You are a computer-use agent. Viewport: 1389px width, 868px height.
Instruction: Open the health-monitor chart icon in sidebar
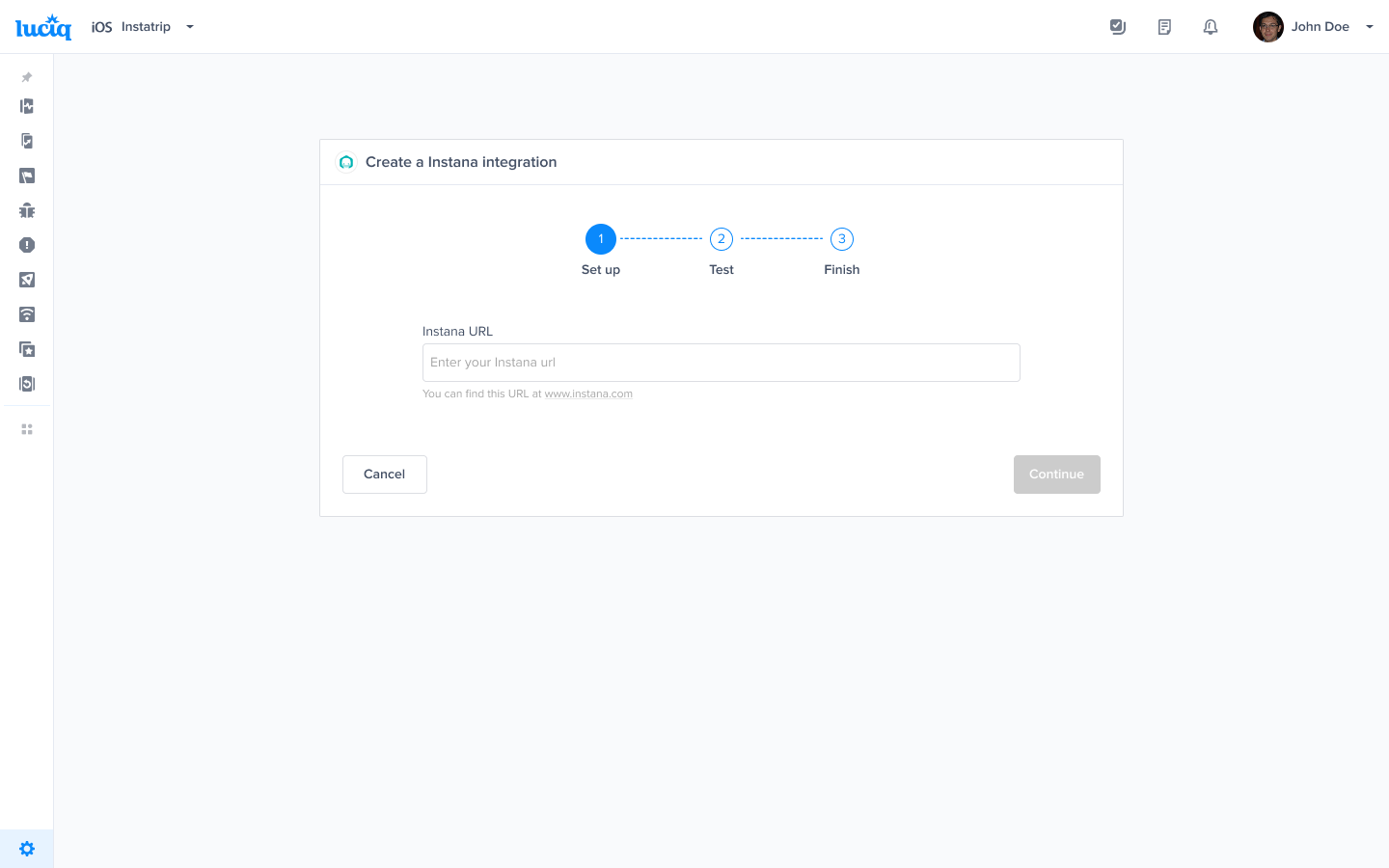[x=27, y=106]
